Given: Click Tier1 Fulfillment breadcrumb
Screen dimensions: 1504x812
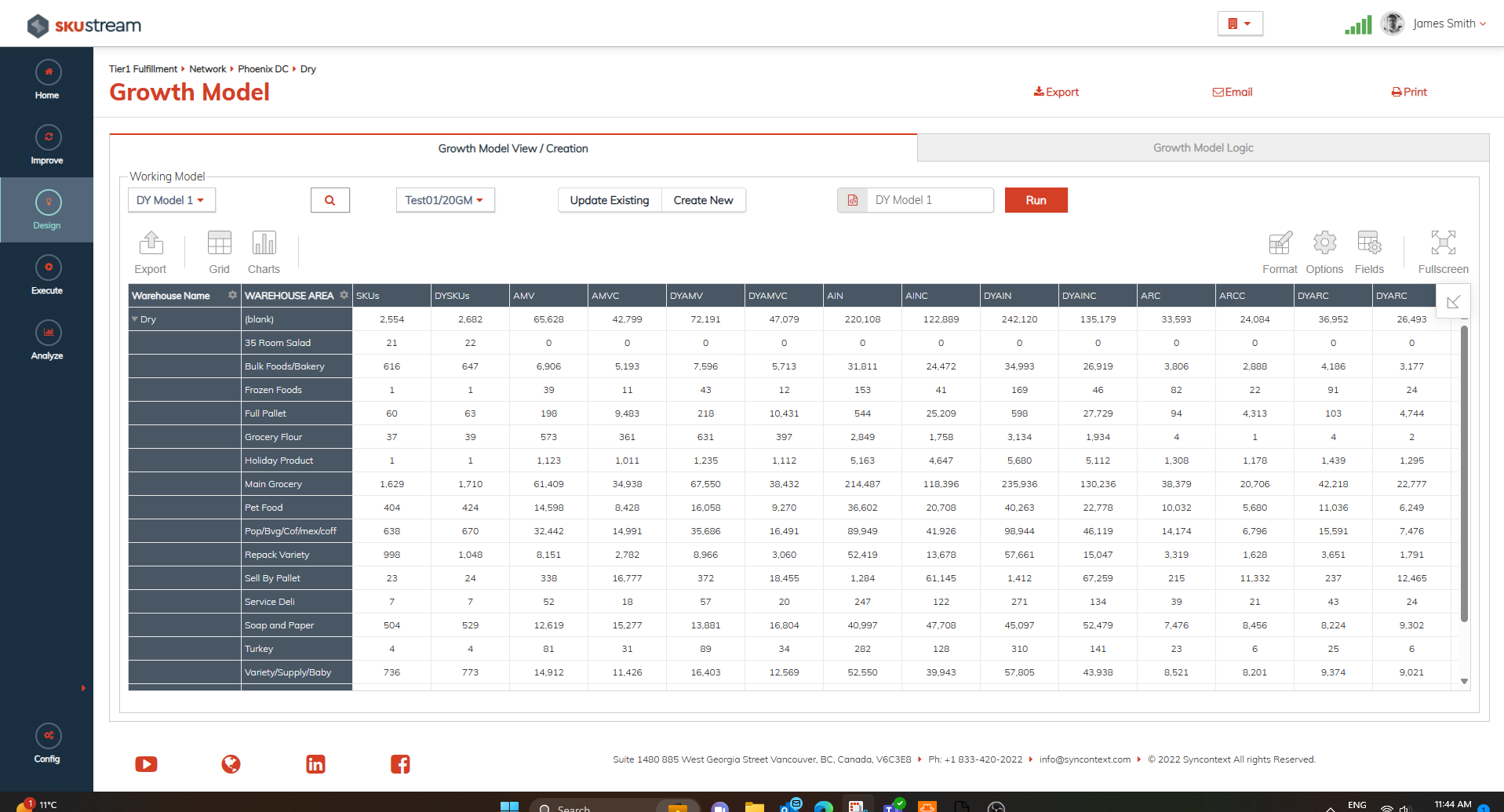Looking at the screenshot, I should pos(143,69).
